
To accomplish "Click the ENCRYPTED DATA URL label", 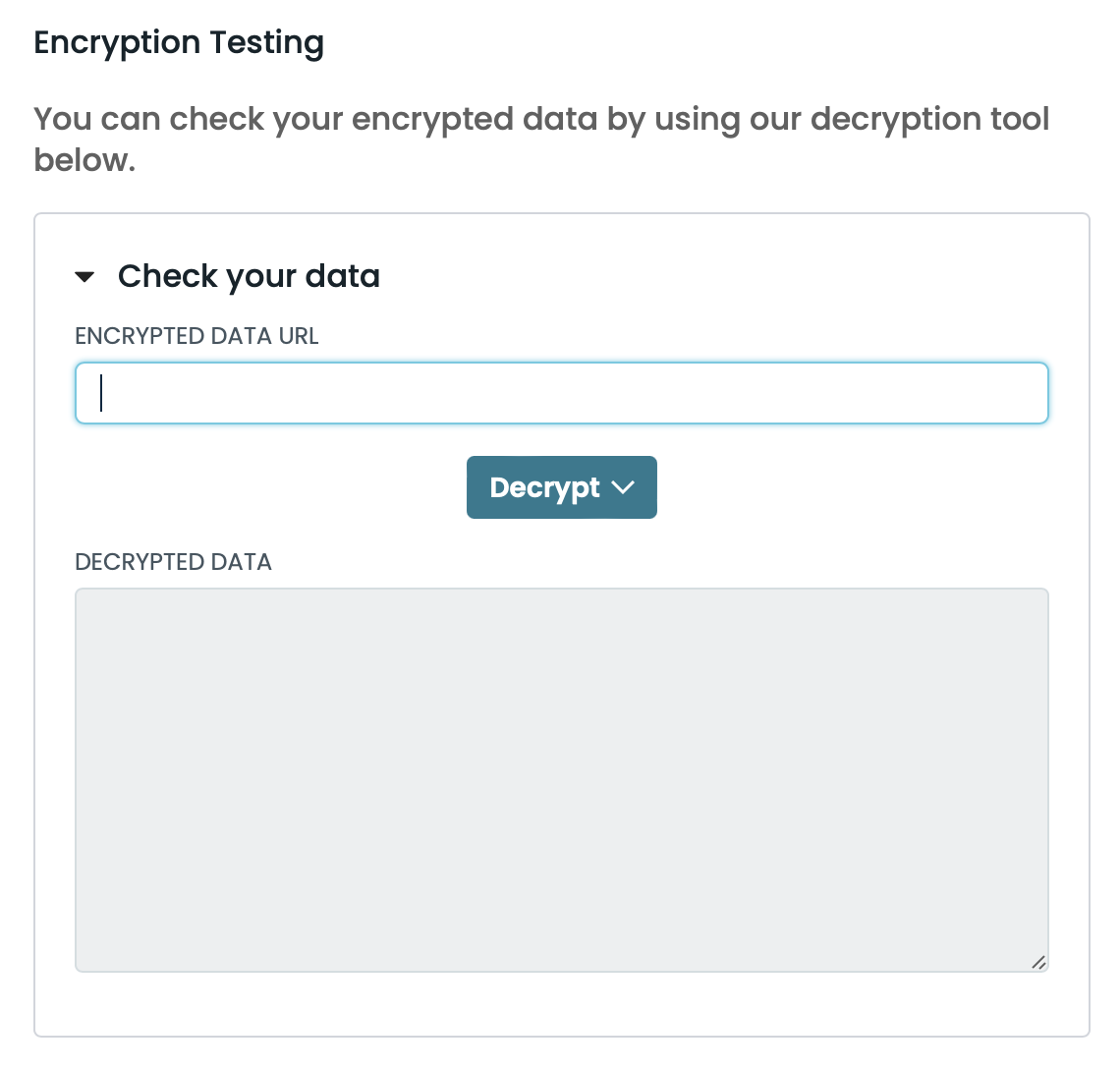I will coord(196,336).
